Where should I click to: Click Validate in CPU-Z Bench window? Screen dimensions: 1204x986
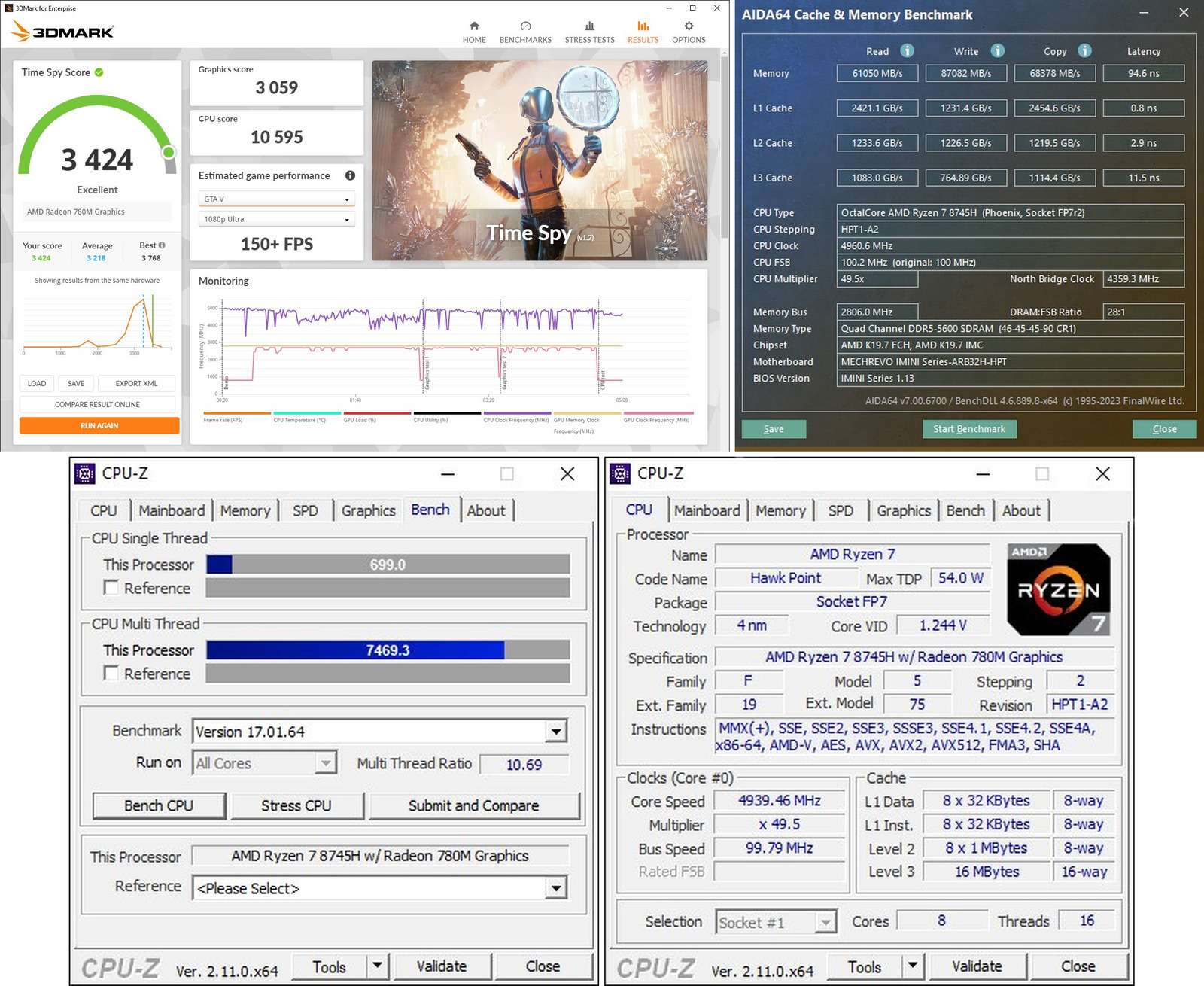[x=442, y=966]
